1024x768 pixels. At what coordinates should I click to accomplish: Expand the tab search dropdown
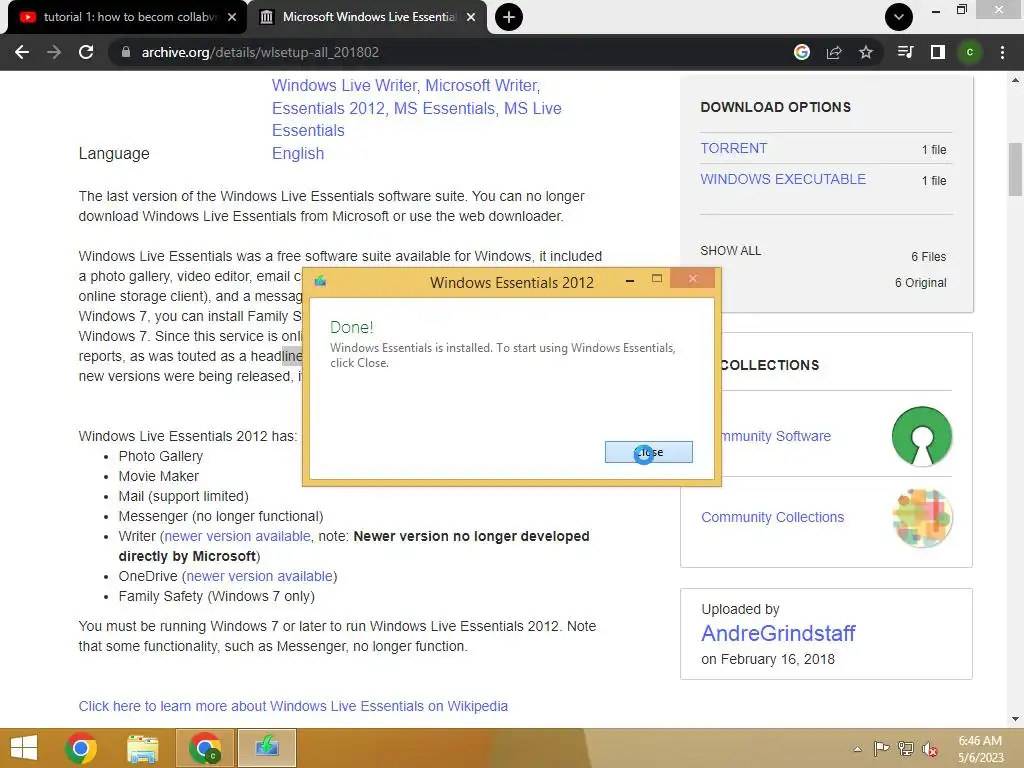(899, 17)
